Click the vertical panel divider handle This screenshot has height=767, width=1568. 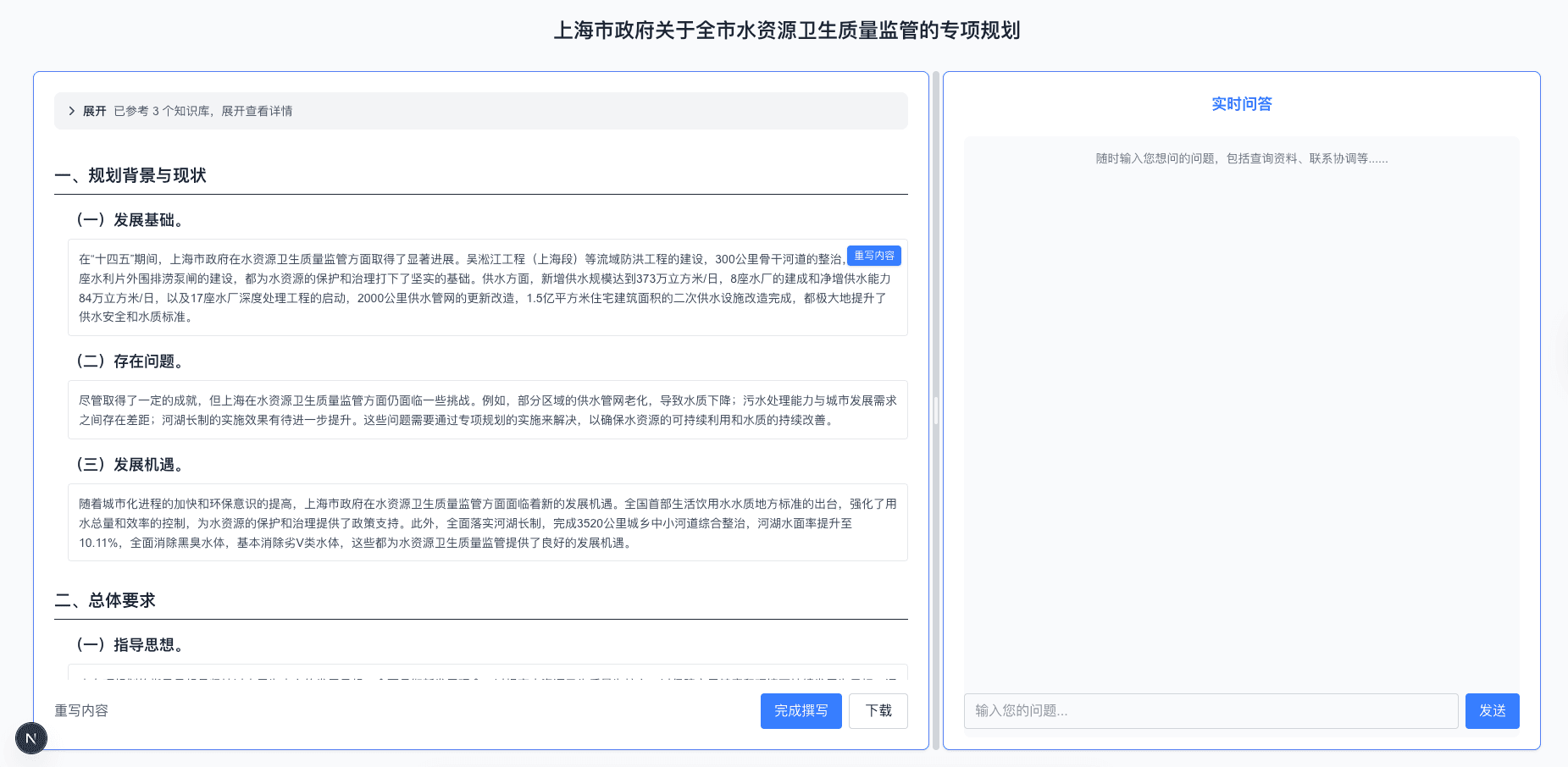point(935,411)
